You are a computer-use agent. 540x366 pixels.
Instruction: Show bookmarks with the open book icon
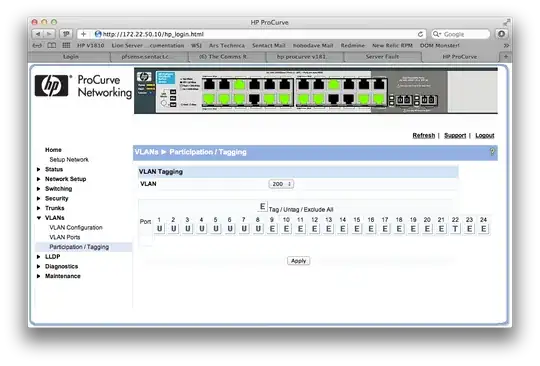tap(52, 45)
